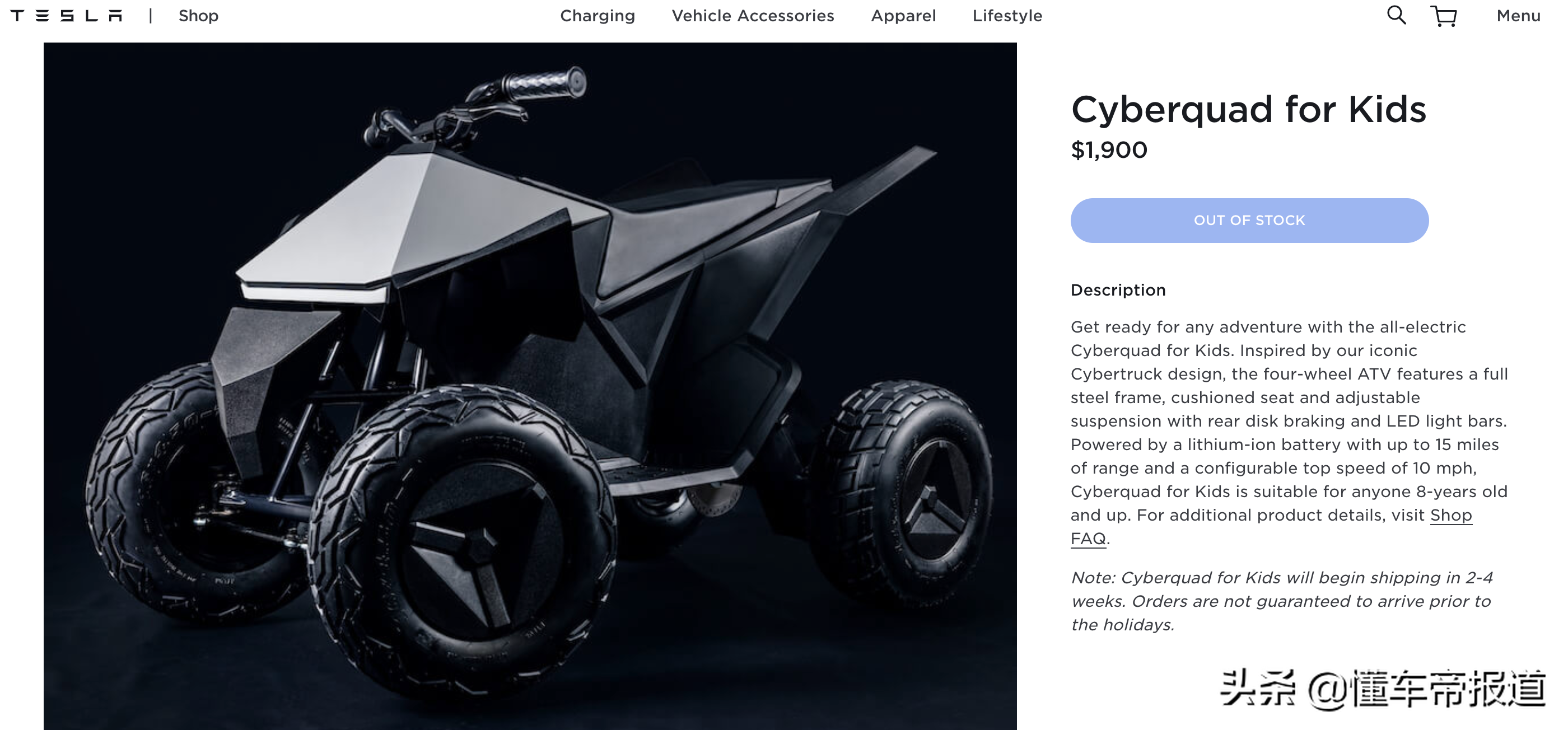Select the Apparel category
Viewport: 1568px width, 730px height.
pos(903,16)
